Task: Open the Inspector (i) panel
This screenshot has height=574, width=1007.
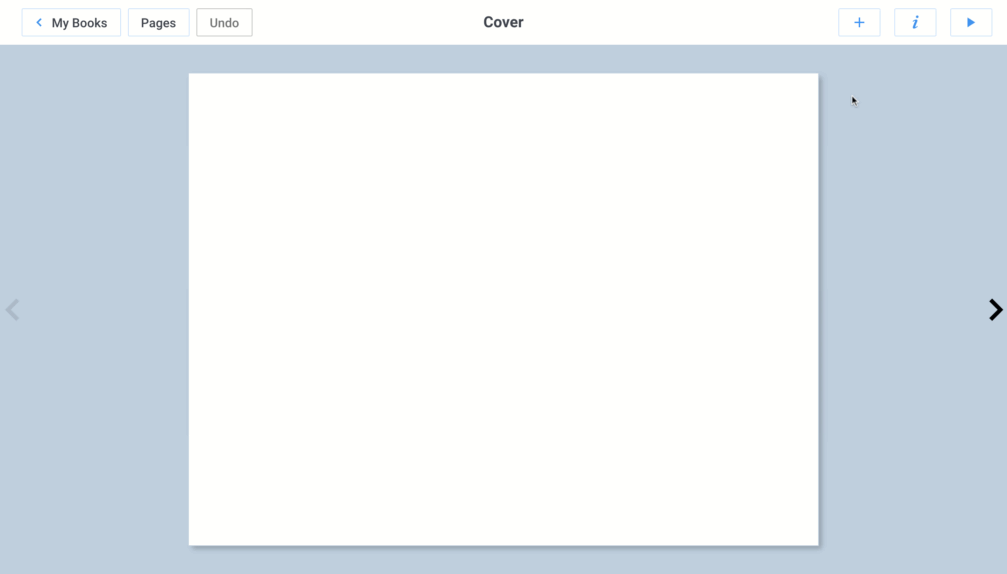Action: click(x=915, y=22)
